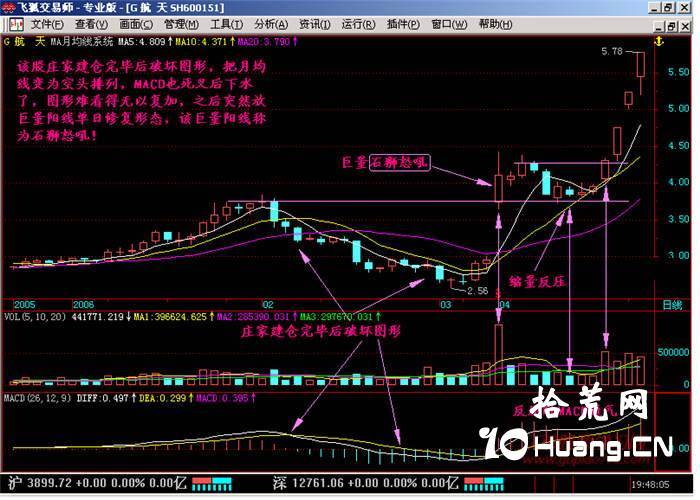
Task: Click the MA2:285390.031 volume average value
Action: (257, 317)
